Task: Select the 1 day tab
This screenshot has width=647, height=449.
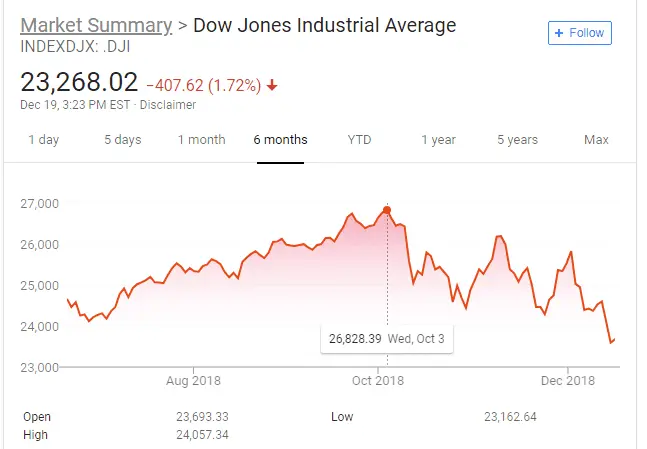Action: click(43, 140)
